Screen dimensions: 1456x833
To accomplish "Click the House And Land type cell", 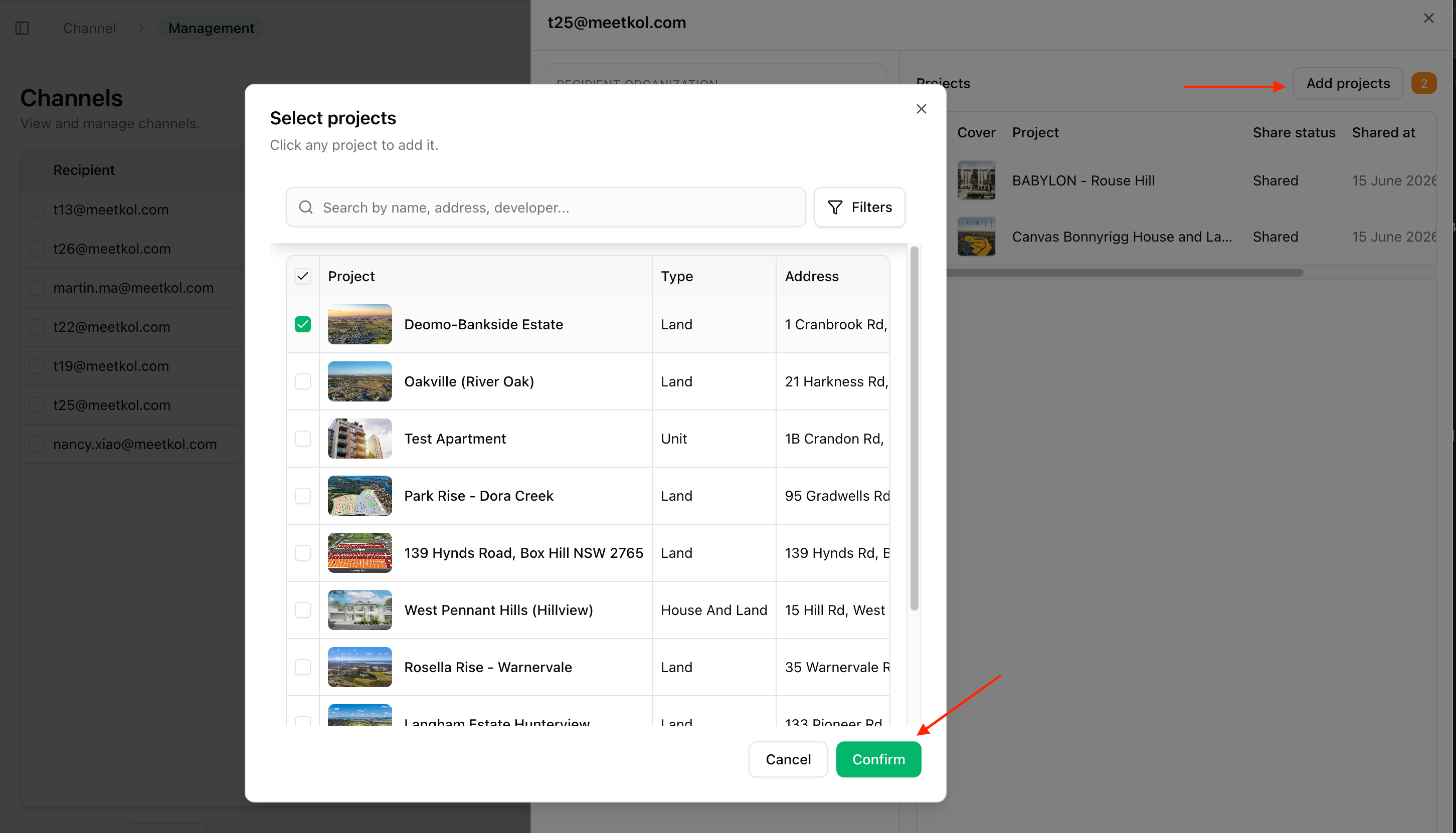I will [x=713, y=610].
